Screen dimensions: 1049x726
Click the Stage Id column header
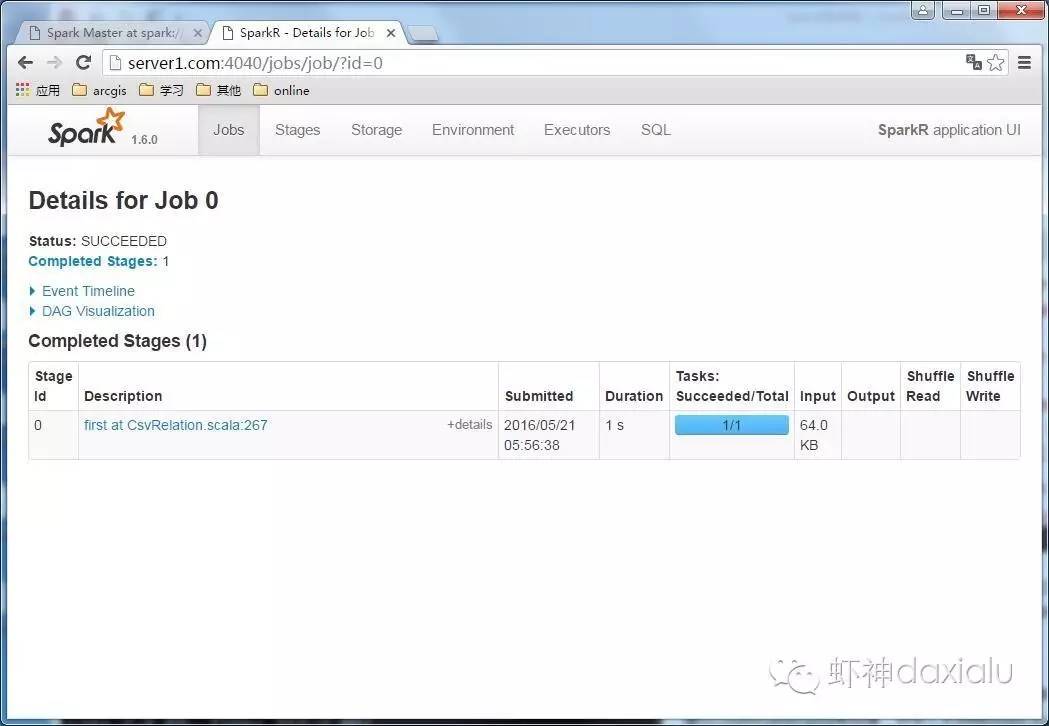coord(53,386)
